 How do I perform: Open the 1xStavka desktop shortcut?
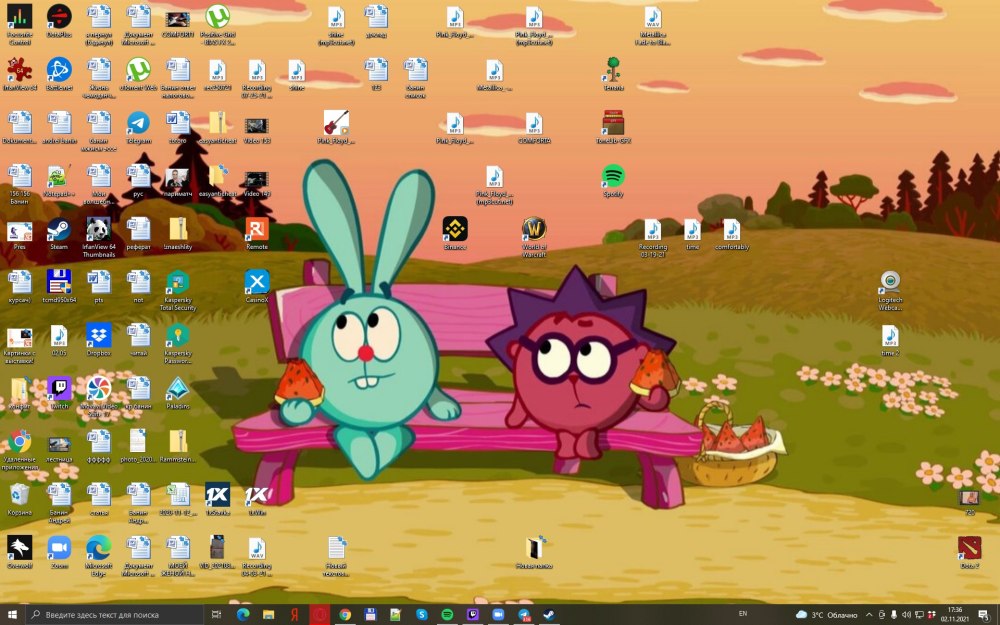(217, 499)
